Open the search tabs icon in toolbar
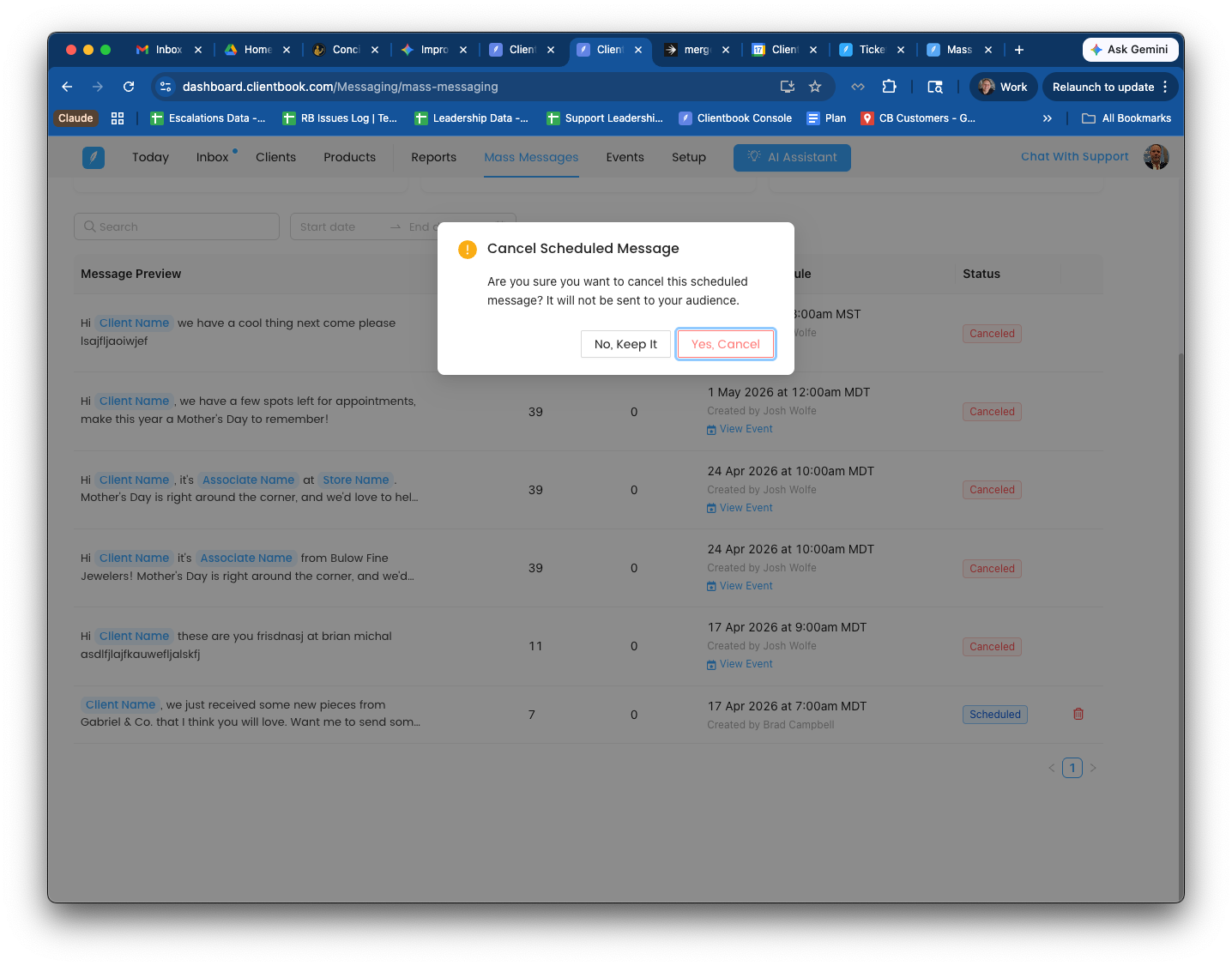 click(935, 87)
